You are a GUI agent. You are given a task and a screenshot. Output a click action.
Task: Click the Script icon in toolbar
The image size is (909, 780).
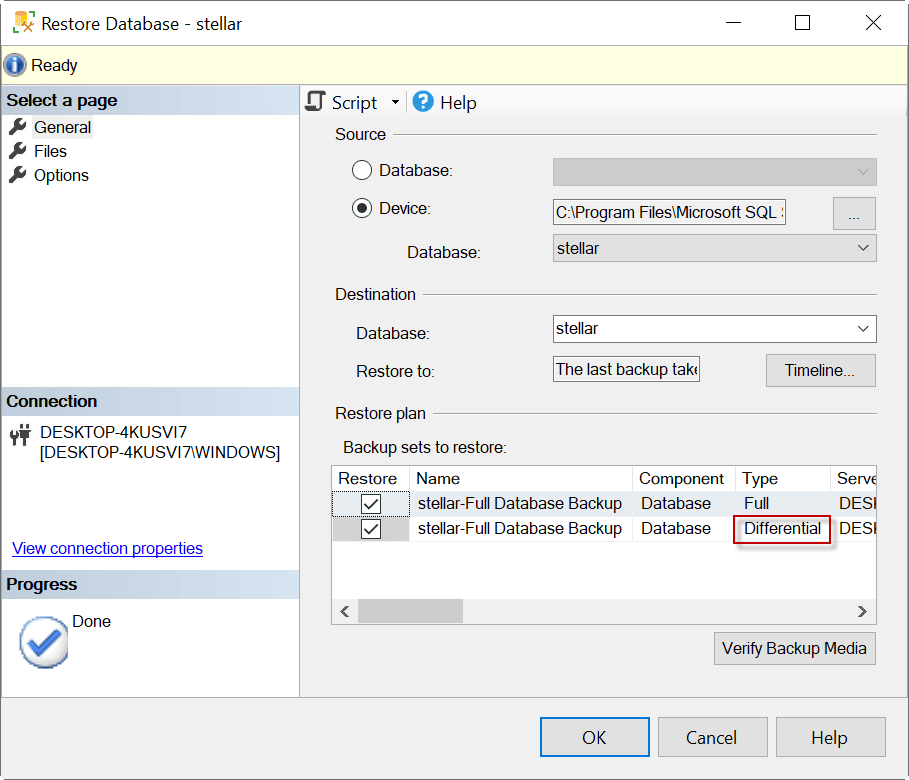coord(317,102)
